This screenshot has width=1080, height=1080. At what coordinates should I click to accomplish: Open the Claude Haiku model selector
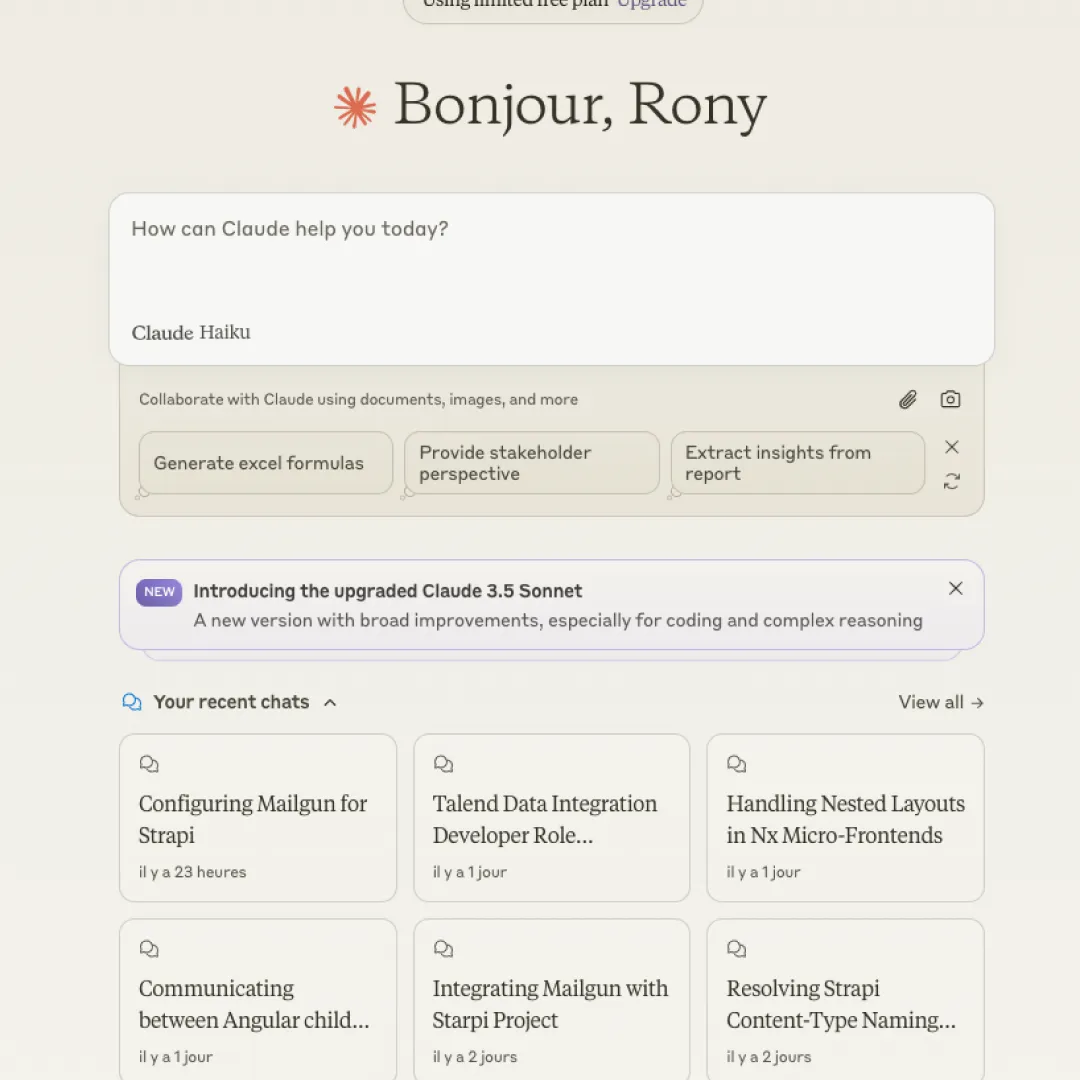[191, 333]
